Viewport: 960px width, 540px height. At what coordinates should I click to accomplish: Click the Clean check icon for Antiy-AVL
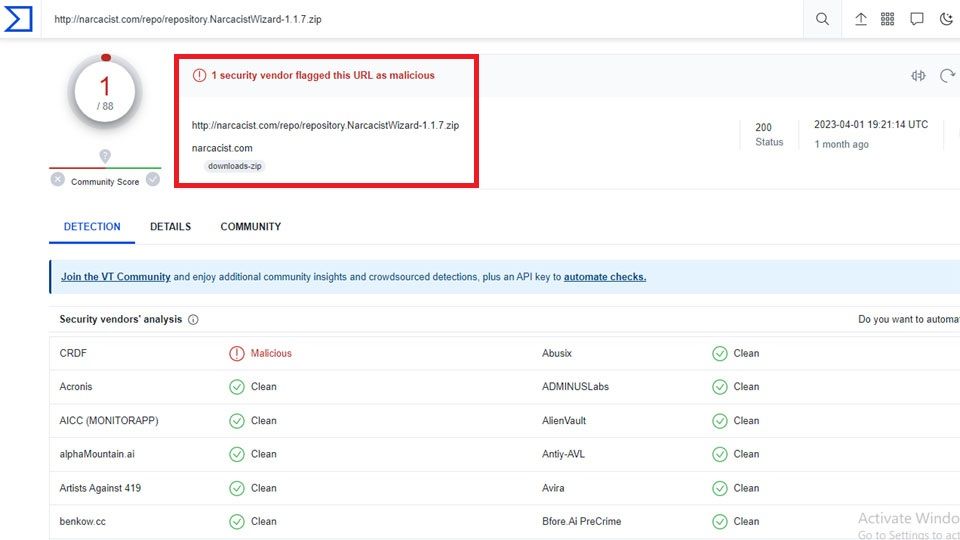(x=719, y=454)
